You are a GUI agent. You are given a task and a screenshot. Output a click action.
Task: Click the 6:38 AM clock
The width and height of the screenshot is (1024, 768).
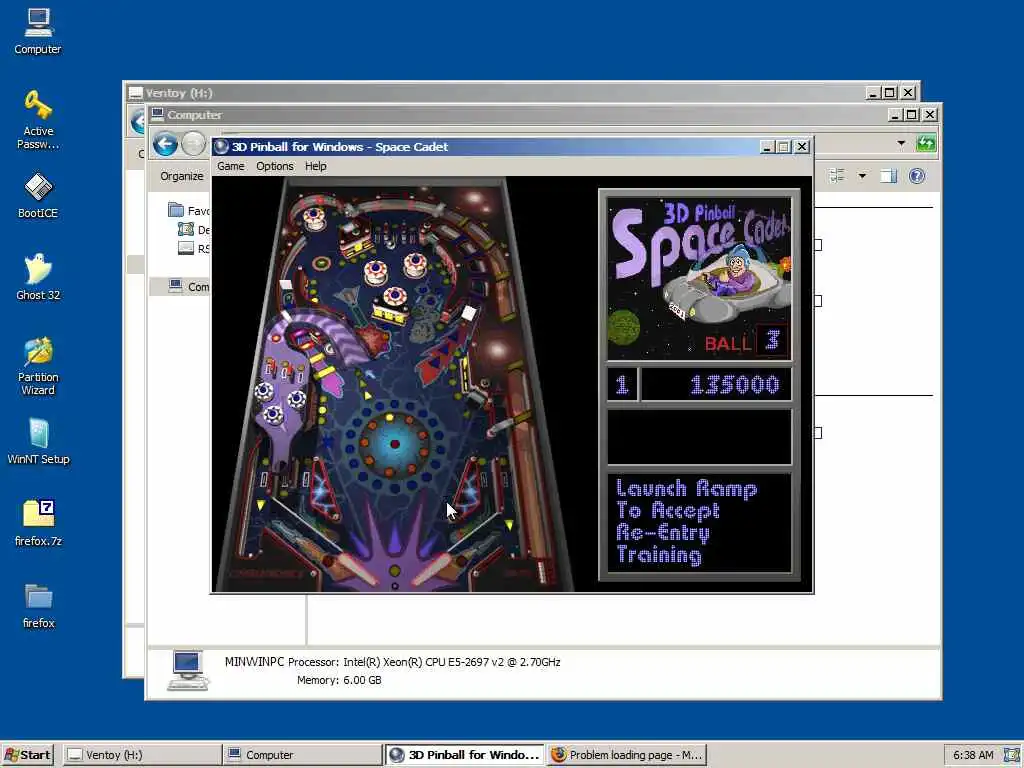click(973, 755)
